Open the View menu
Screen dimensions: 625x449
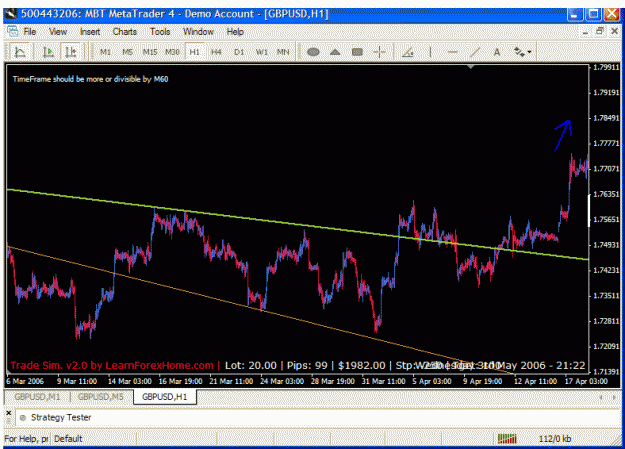(58, 32)
